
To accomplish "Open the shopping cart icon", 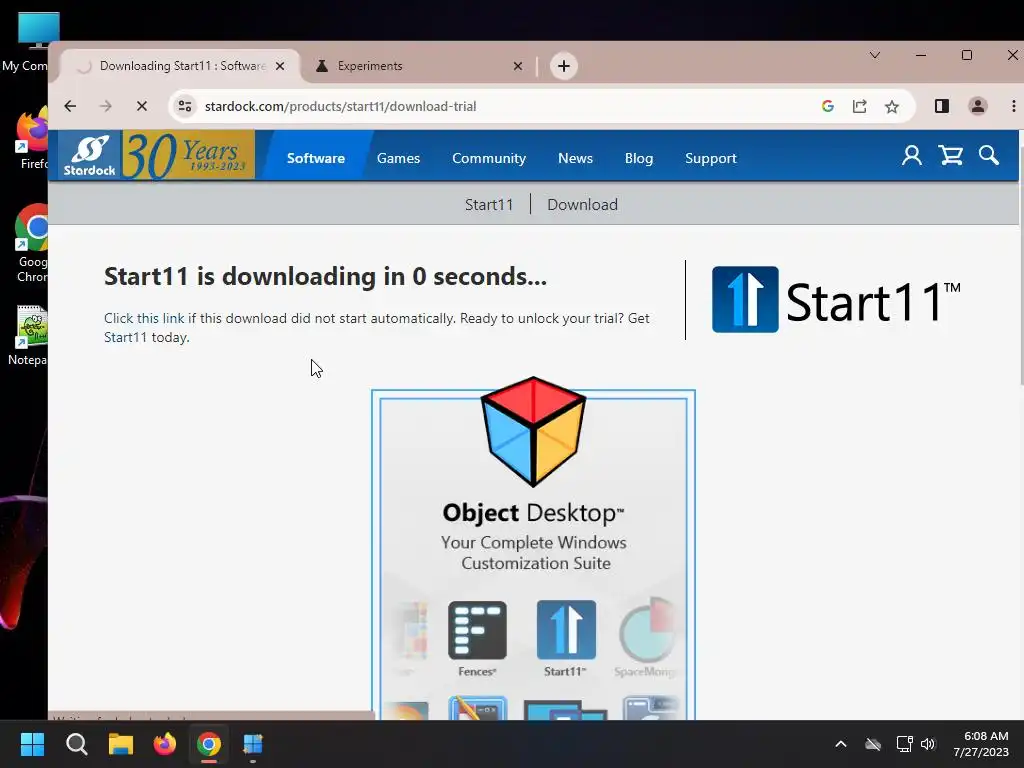I will (x=951, y=155).
